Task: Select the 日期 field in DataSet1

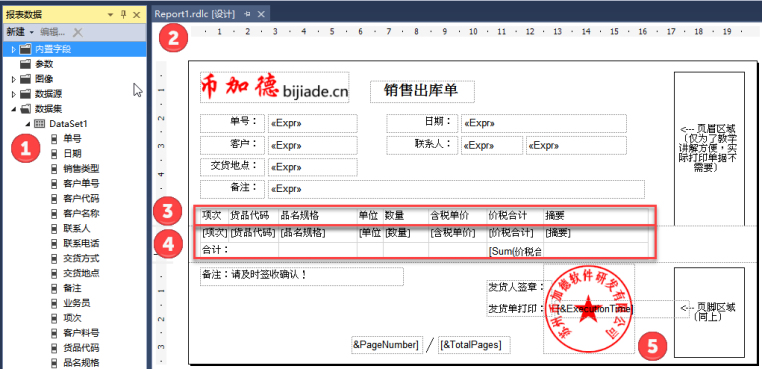Action: [x=72, y=154]
